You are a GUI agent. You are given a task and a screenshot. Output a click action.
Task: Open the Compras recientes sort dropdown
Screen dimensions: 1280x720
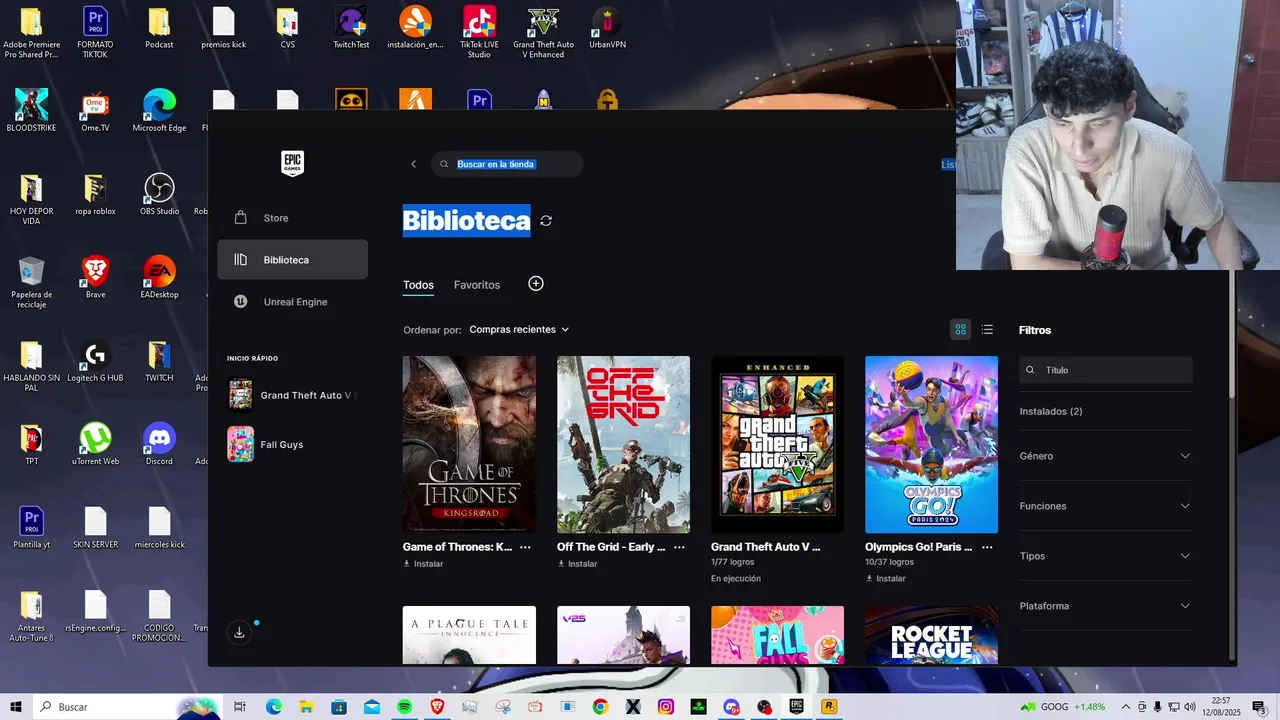tap(519, 329)
